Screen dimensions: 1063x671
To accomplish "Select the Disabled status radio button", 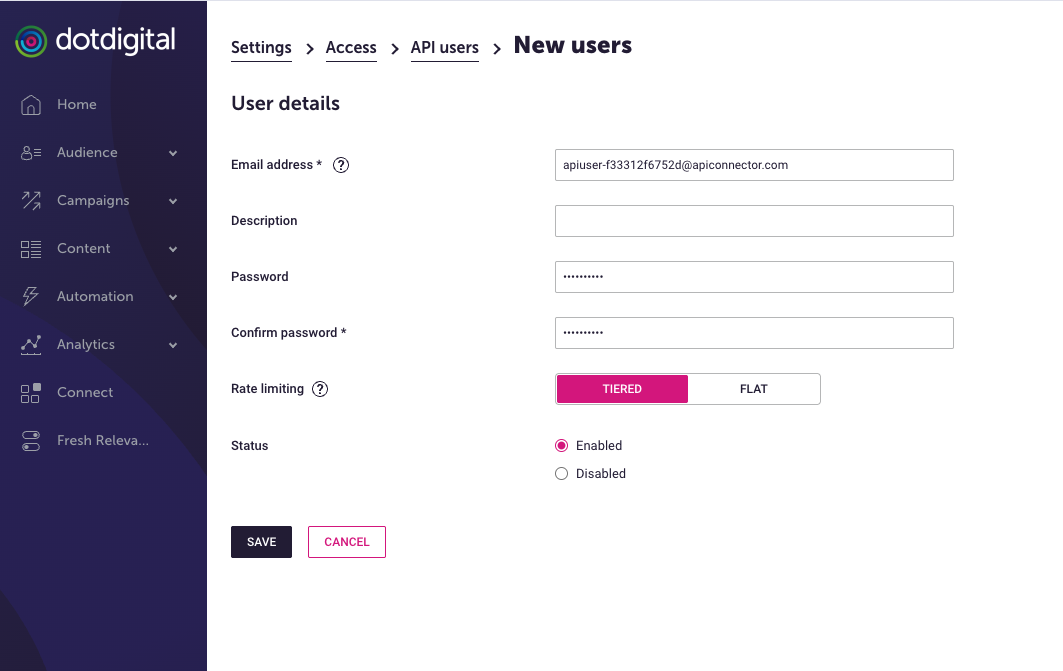I will point(561,474).
